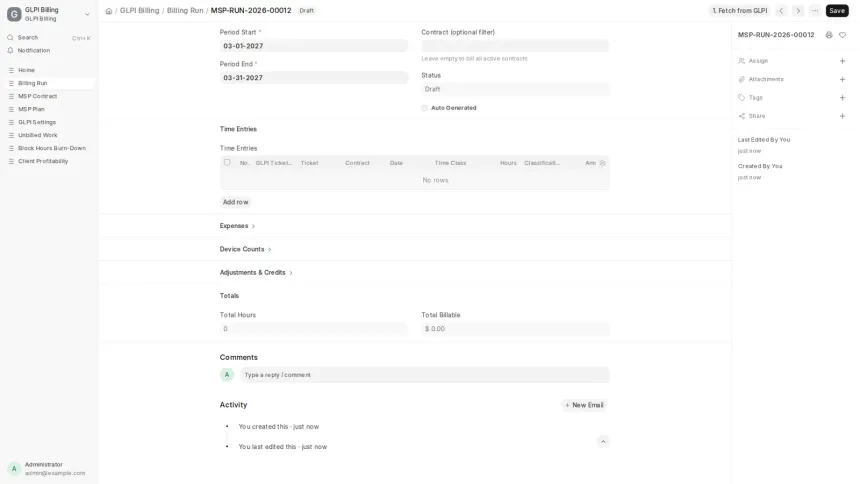This screenshot has width=860, height=484.
Task: Collapse the activity with up-chevron button
Action: [x=603, y=442]
